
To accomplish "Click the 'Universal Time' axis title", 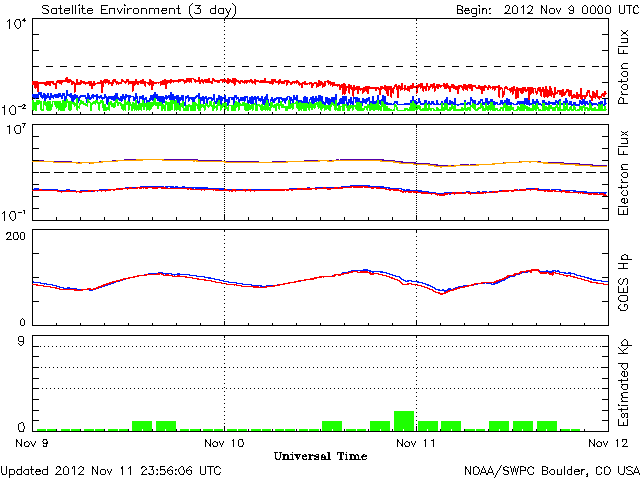I will coord(320,456).
